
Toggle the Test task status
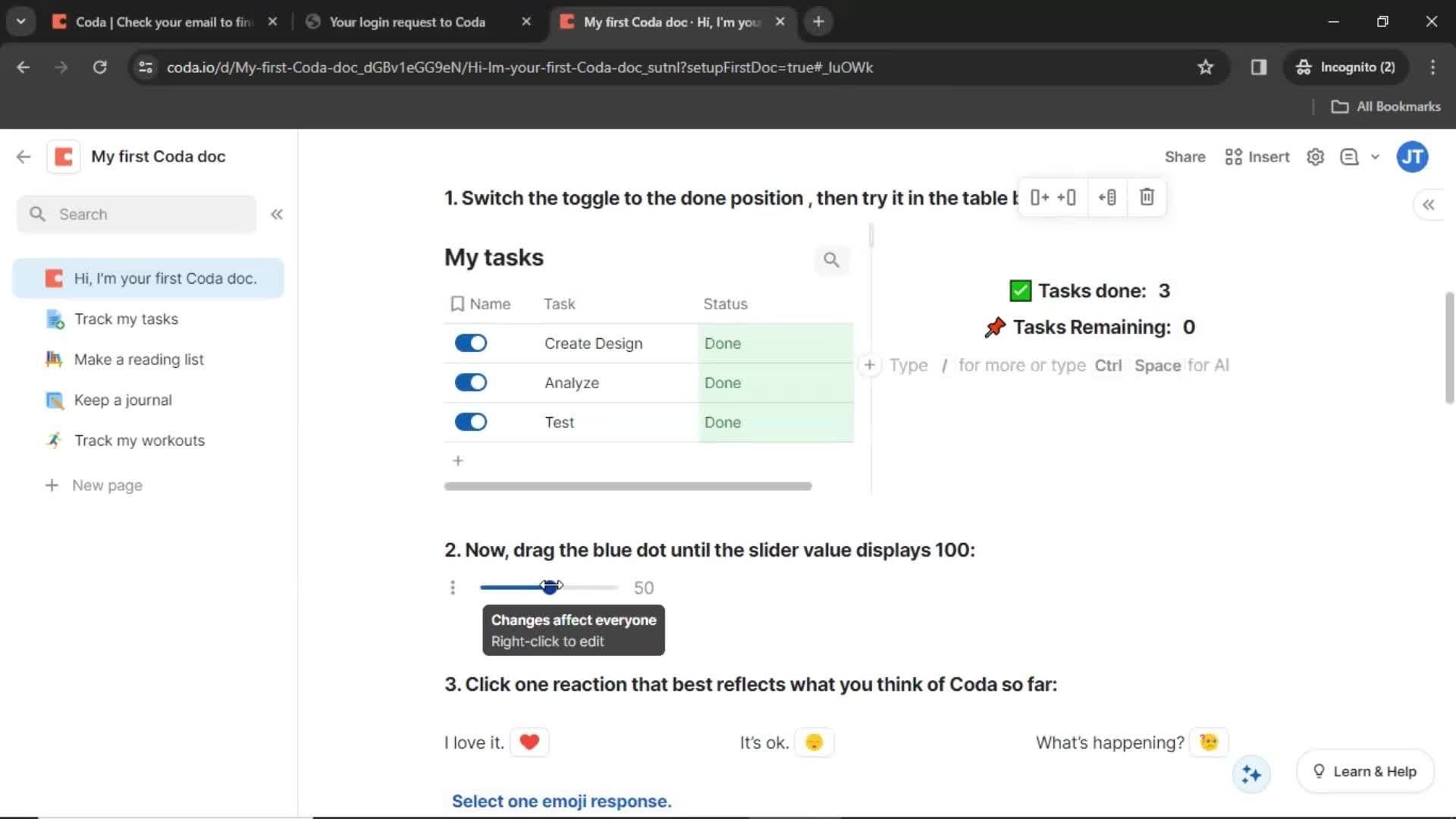coord(470,422)
